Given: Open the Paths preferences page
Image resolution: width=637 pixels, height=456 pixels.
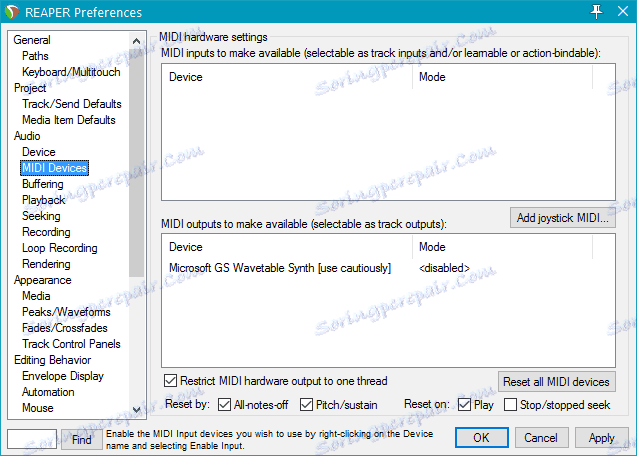Looking at the screenshot, I should (x=35, y=56).
